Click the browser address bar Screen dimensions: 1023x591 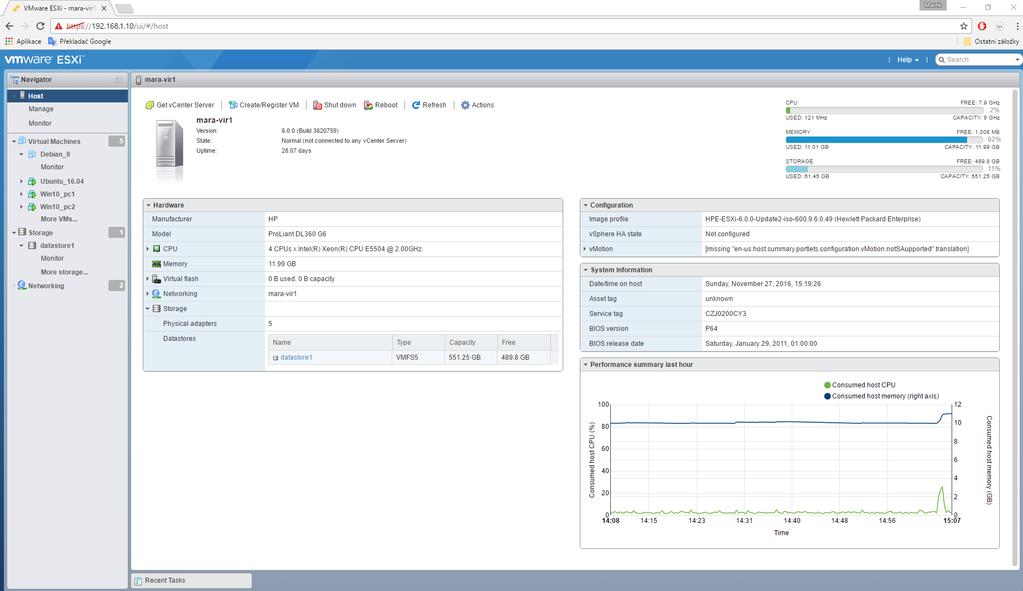[x=509, y=26]
